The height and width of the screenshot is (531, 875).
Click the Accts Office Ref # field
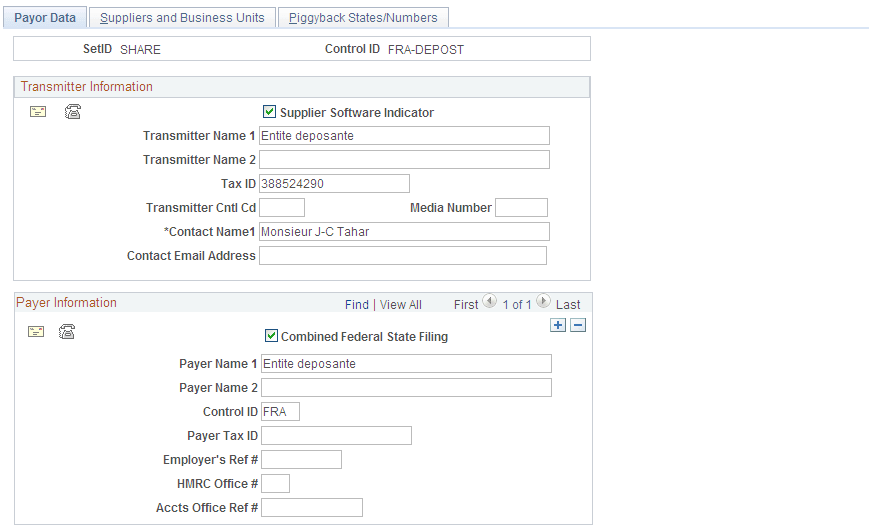click(x=312, y=508)
